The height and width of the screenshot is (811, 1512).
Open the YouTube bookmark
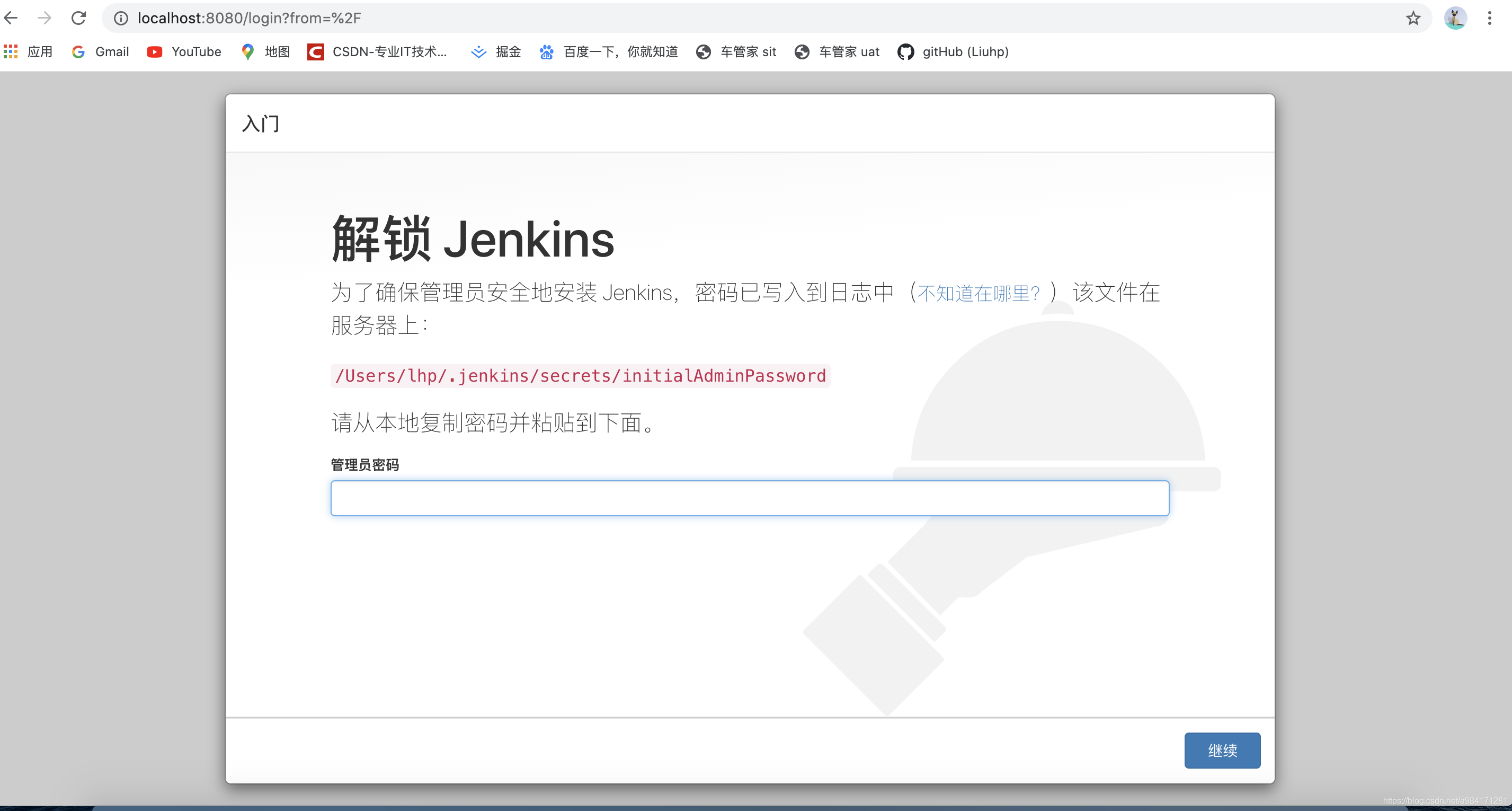(184, 51)
